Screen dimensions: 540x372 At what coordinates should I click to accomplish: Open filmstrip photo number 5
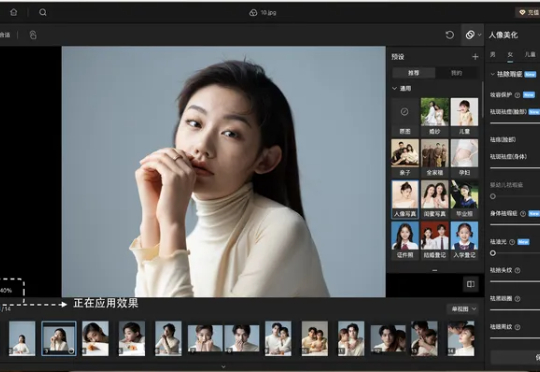132,338
